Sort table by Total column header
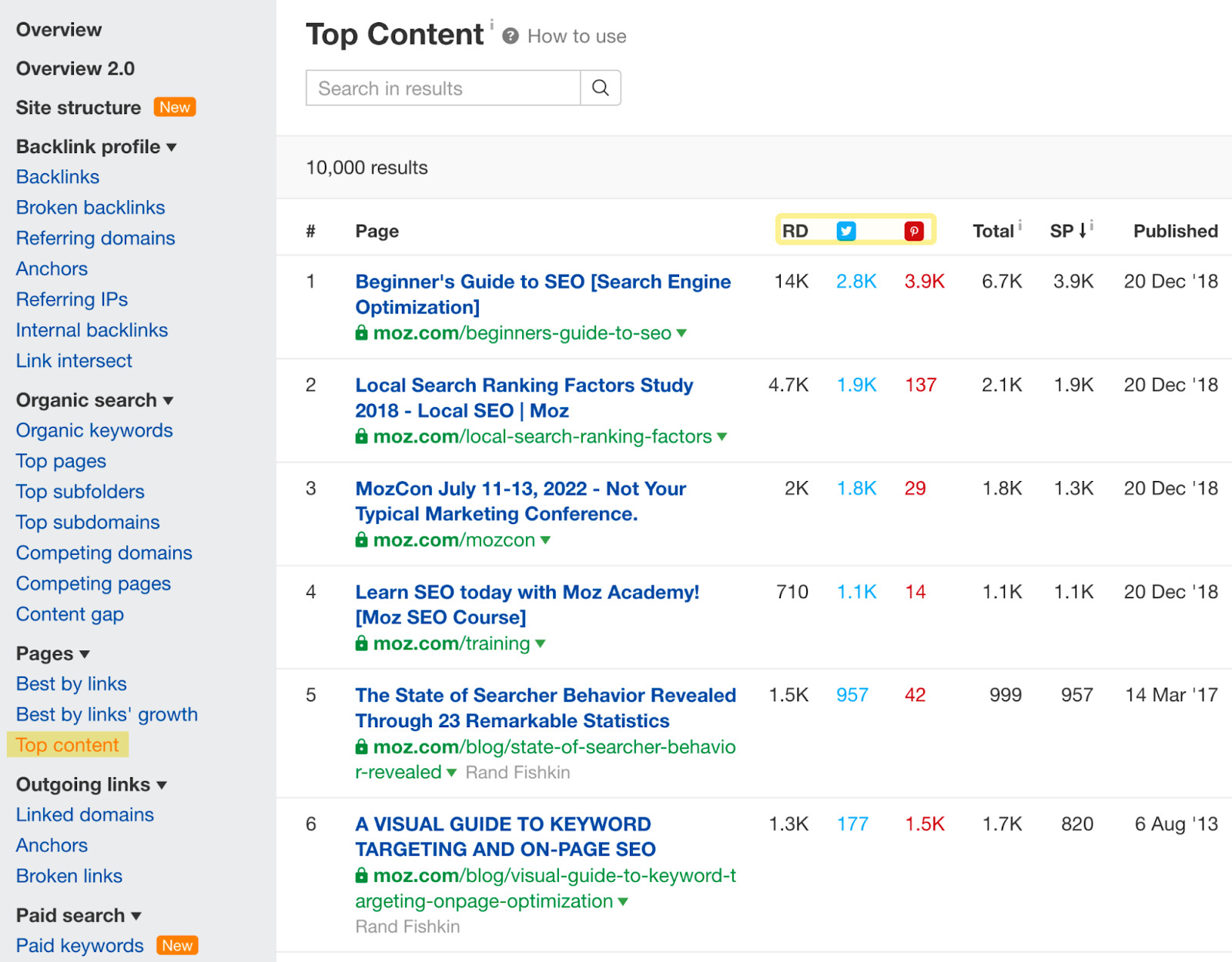 (x=993, y=231)
